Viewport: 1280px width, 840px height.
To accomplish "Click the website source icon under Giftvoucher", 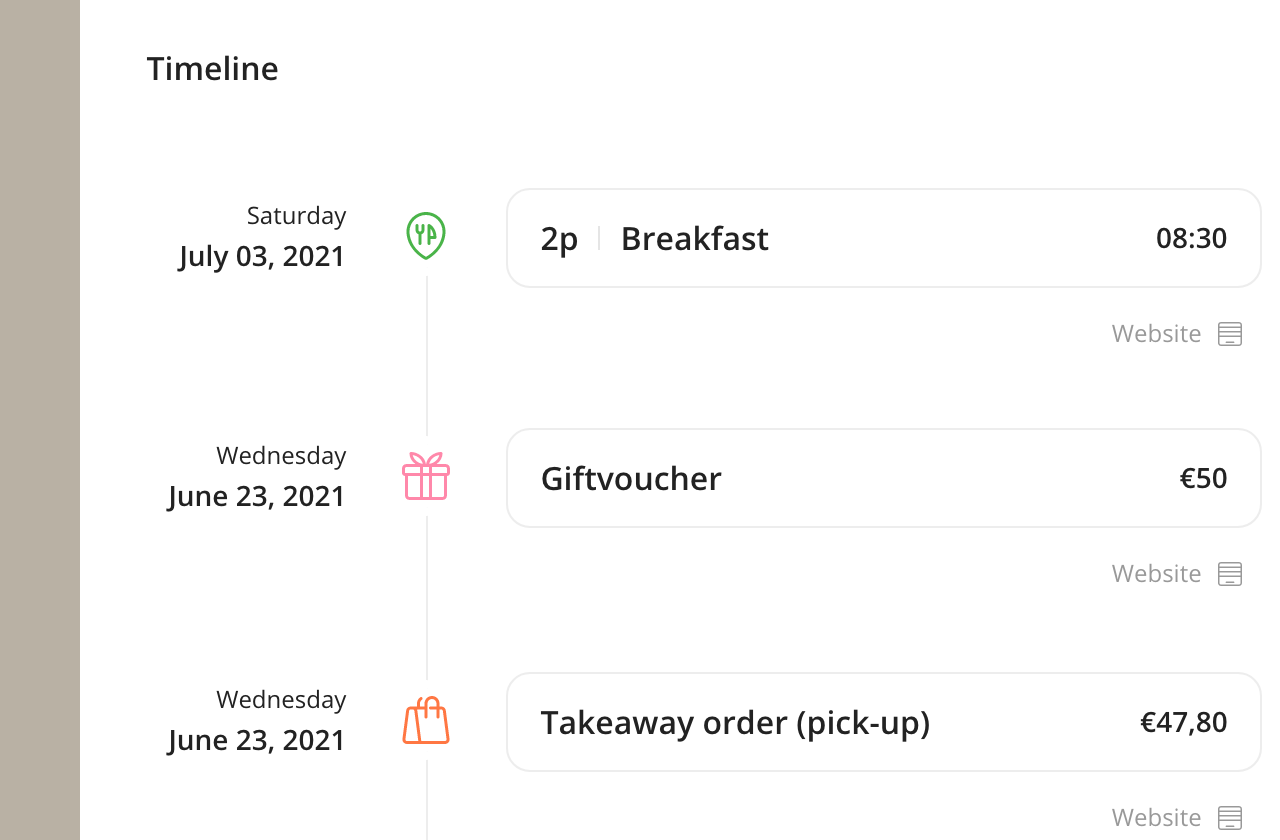I will point(1230,574).
